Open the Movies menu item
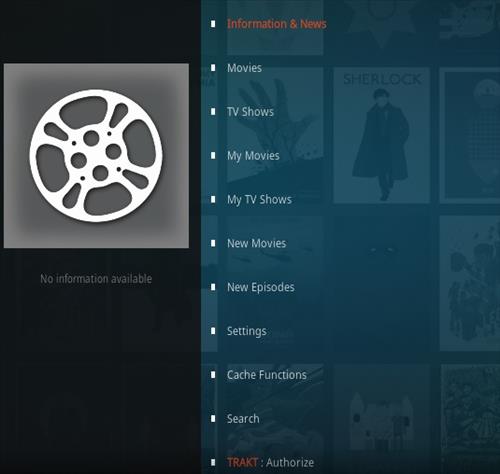The width and height of the screenshot is (500, 474). coord(244,68)
